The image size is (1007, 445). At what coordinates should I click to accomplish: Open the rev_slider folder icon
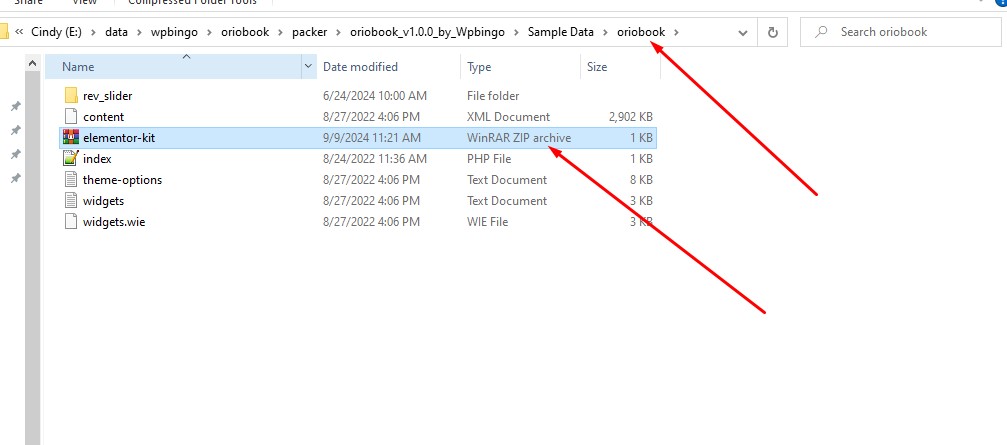point(70,96)
